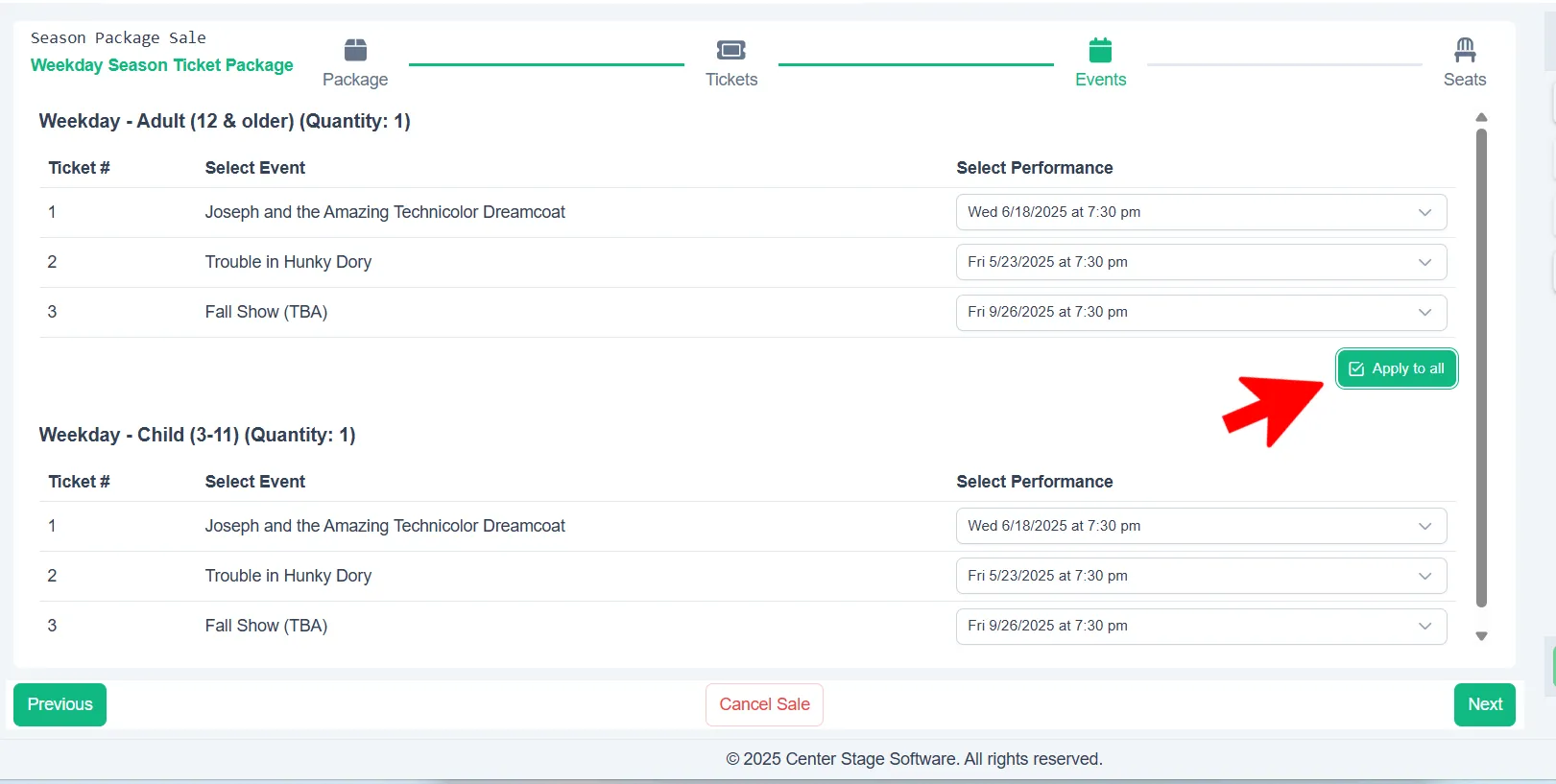Go to the Tickets step label
Screen dimensions: 1556x784
point(731,80)
